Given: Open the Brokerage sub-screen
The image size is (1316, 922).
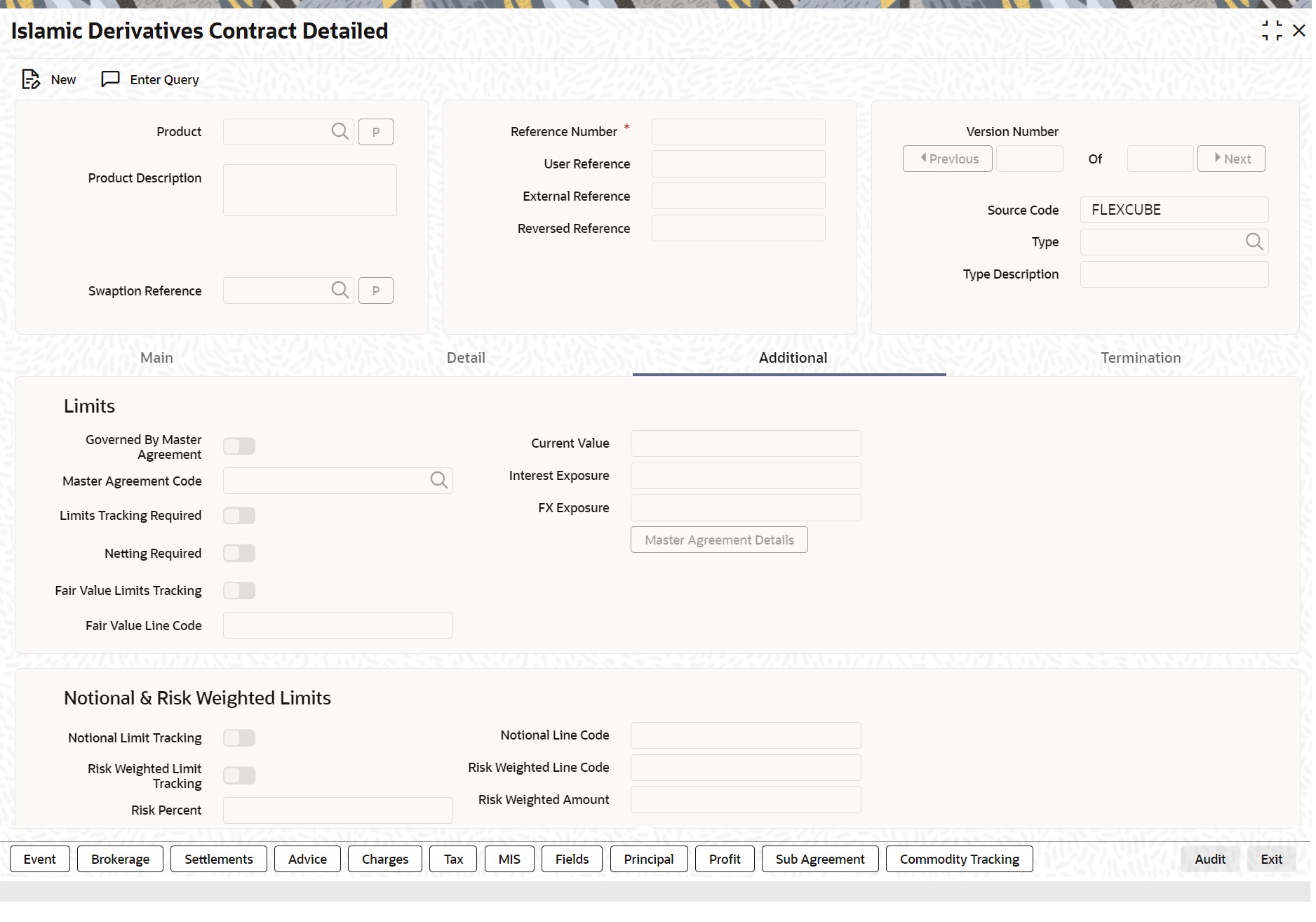Looking at the screenshot, I should pyautogui.click(x=120, y=859).
